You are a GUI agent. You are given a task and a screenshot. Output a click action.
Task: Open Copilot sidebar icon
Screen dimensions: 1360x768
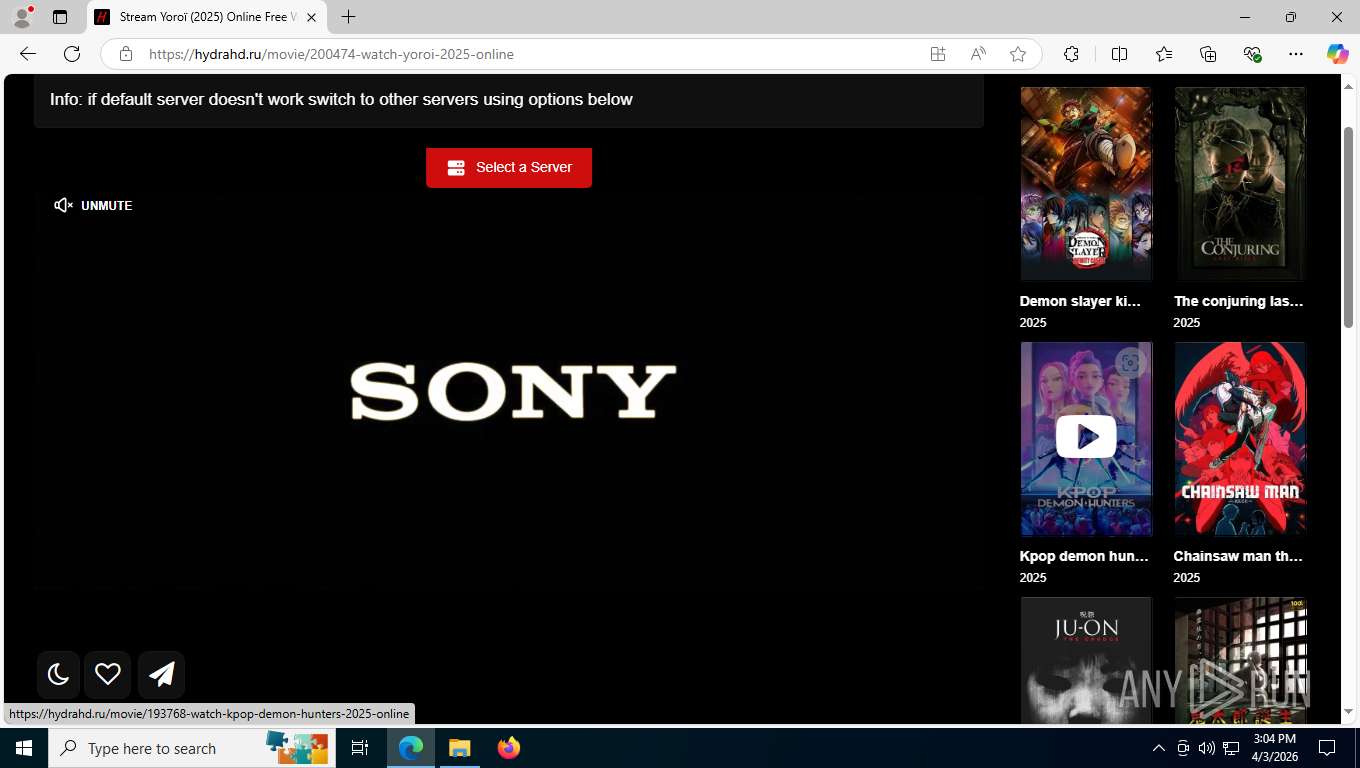coord(1338,54)
